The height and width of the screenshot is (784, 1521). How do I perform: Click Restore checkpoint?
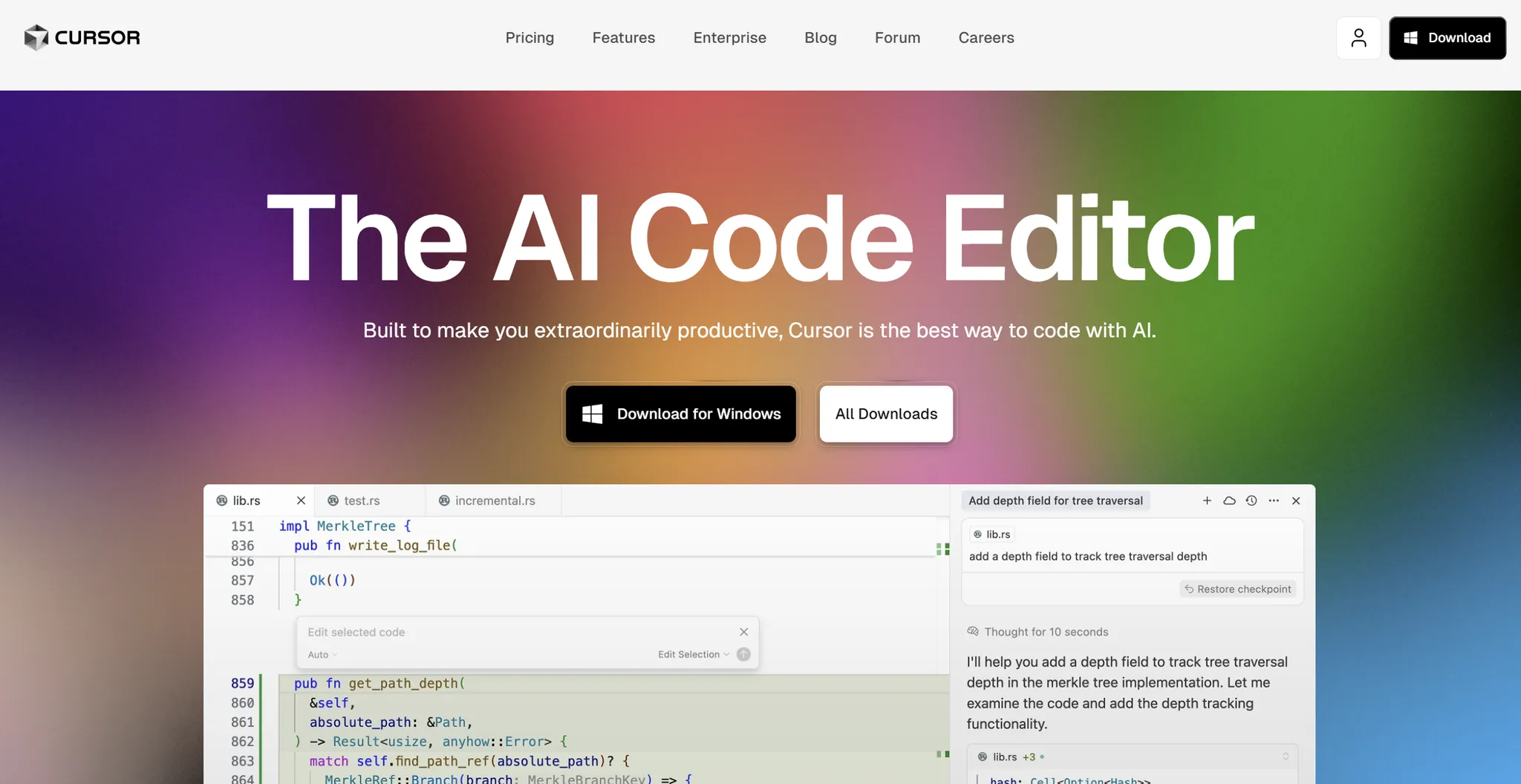click(1237, 589)
